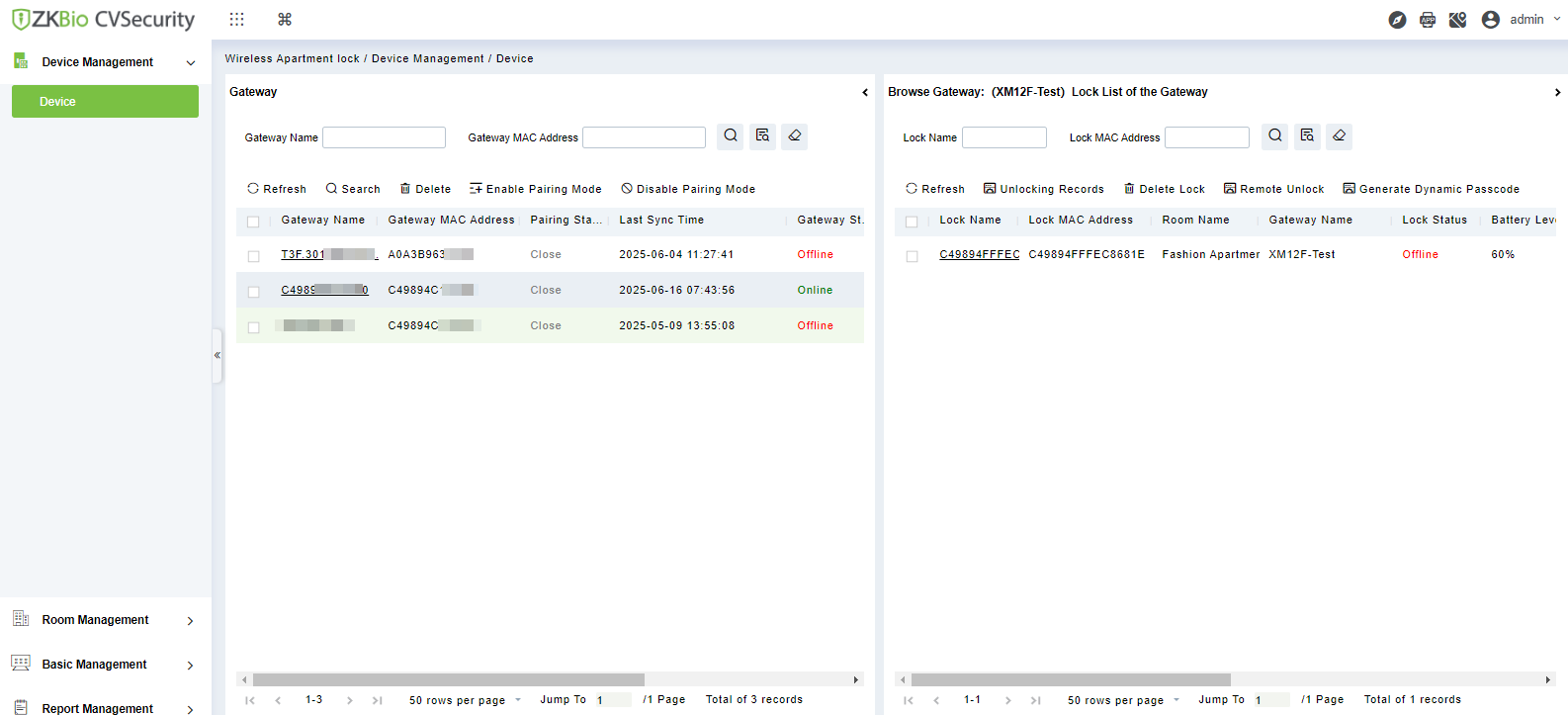1568x715 pixels.
Task: Open the apps grid menu icon
Action: [x=236, y=19]
